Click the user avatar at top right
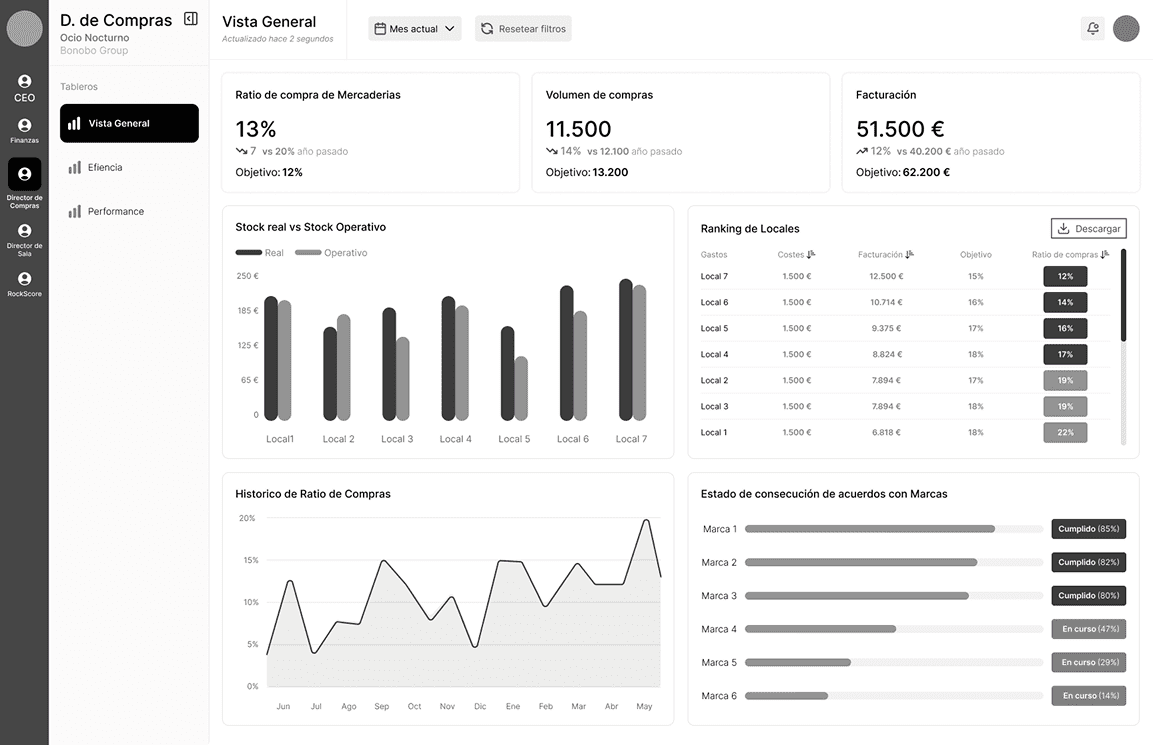The height and width of the screenshot is (745, 1153). coord(1126,29)
